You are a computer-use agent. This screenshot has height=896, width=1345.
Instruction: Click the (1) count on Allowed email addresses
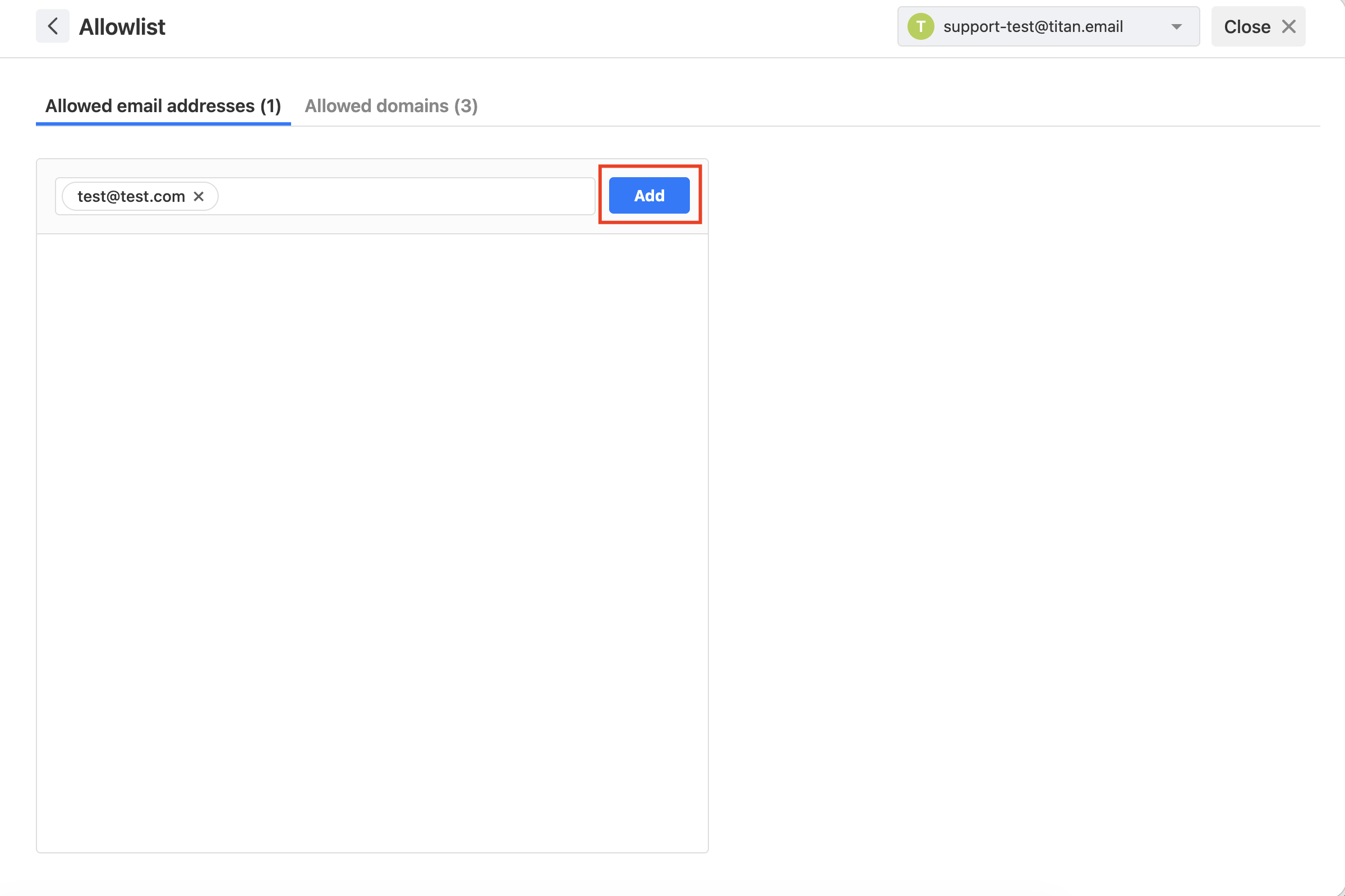click(270, 106)
